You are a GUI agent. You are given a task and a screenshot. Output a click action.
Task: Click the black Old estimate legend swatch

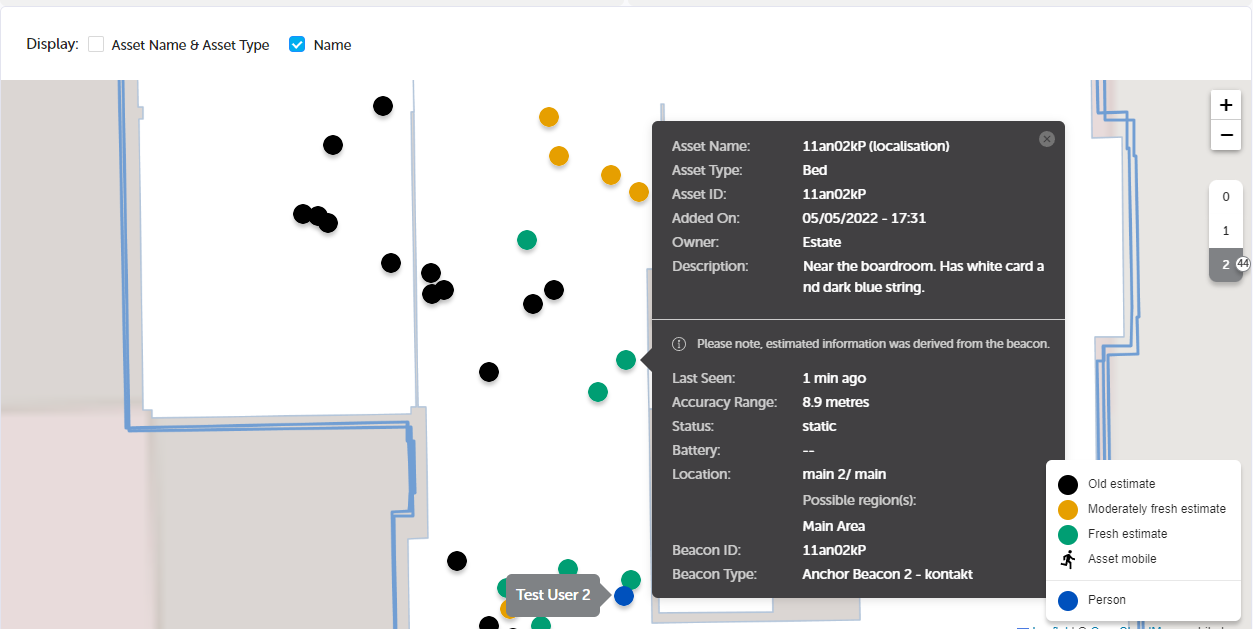point(1068,484)
